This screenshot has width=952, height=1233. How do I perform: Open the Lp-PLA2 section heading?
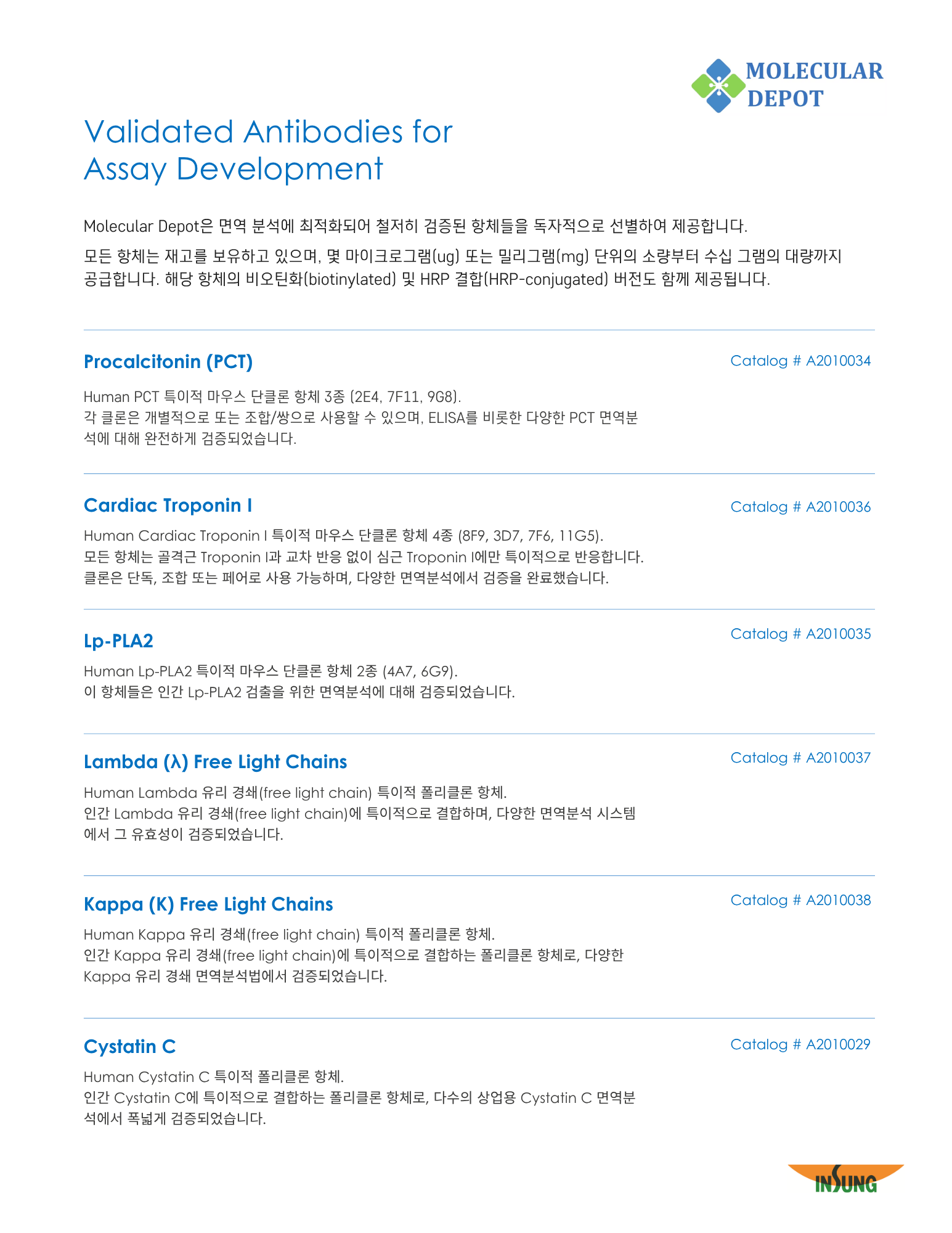tap(118, 641)
